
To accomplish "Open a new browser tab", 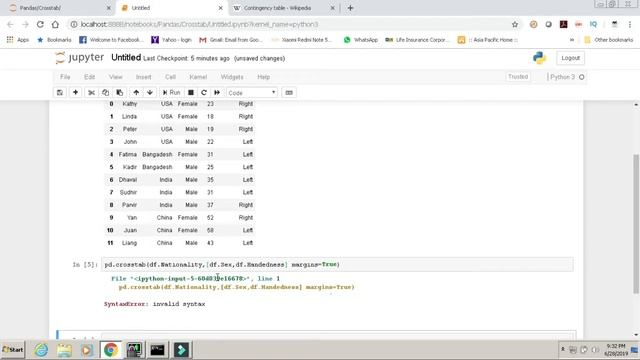I will click(x=350, y=8).
